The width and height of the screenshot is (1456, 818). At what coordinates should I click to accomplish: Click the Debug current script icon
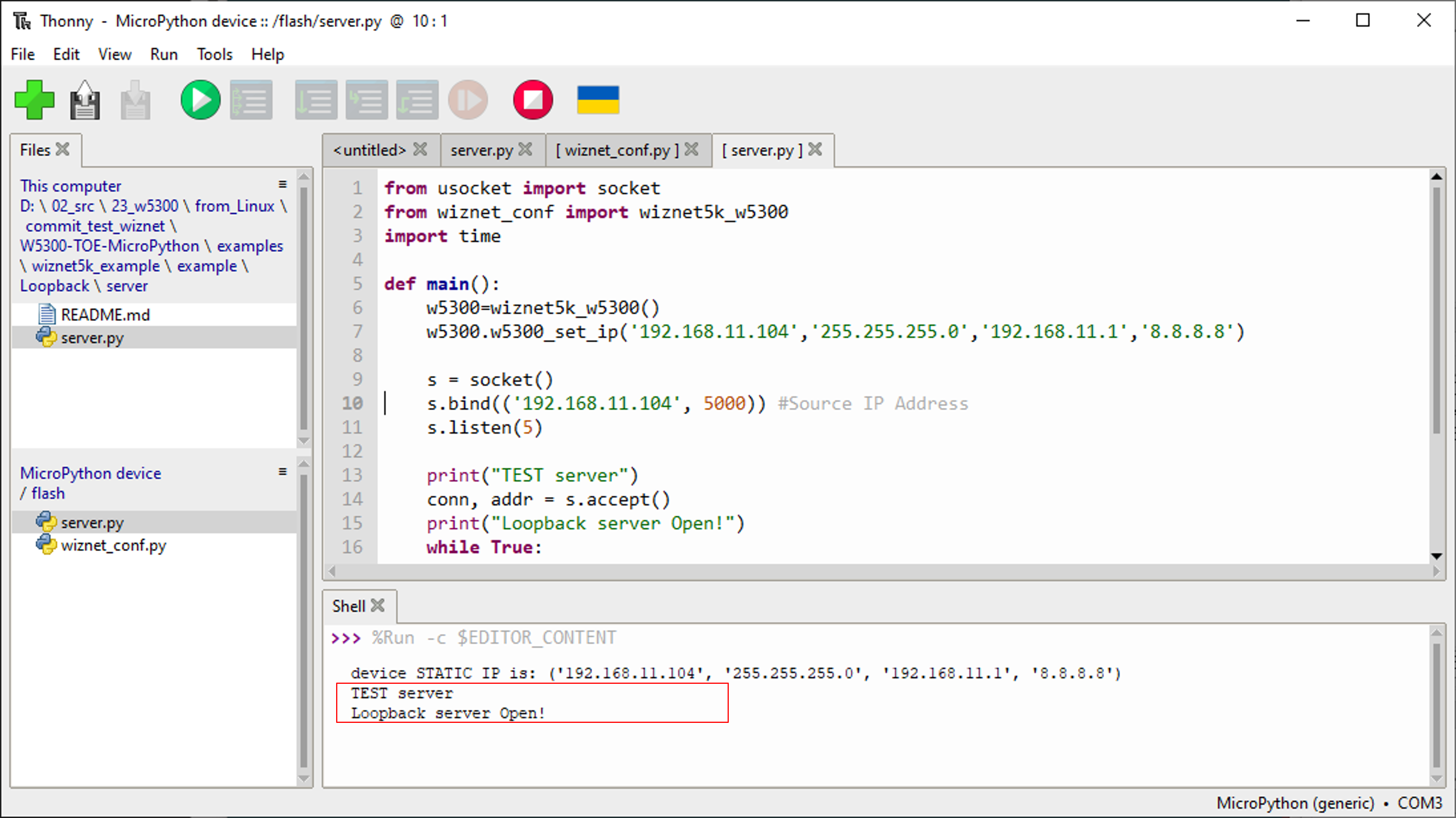251,100
